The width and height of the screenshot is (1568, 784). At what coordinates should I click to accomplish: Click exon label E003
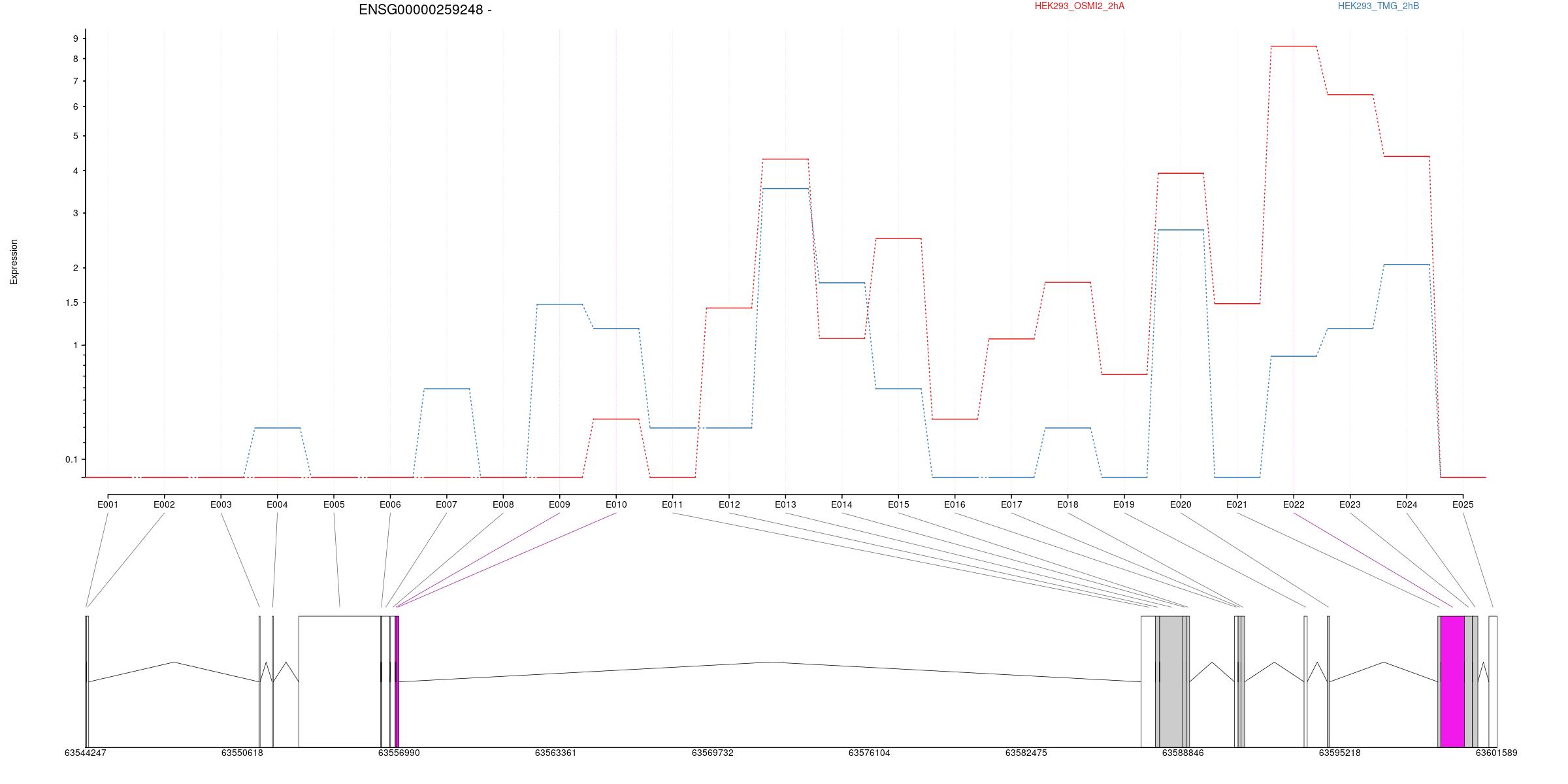pyautogui.click(x=221, y=504)
